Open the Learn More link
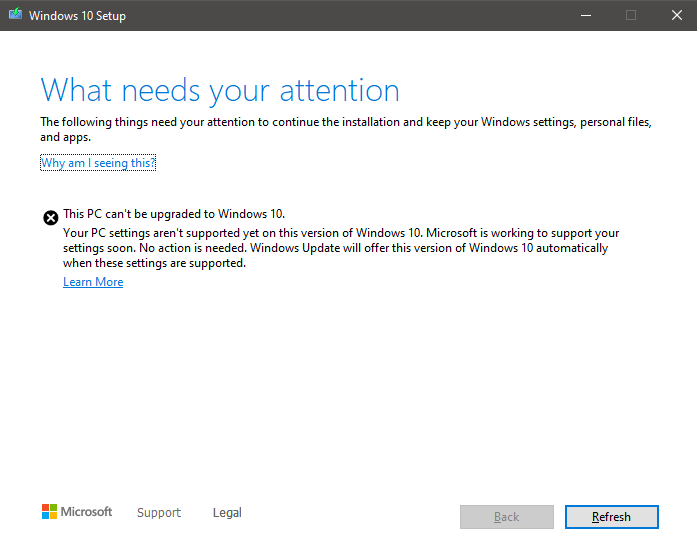The width and height of the screenshot is (697, 552). 93,282
